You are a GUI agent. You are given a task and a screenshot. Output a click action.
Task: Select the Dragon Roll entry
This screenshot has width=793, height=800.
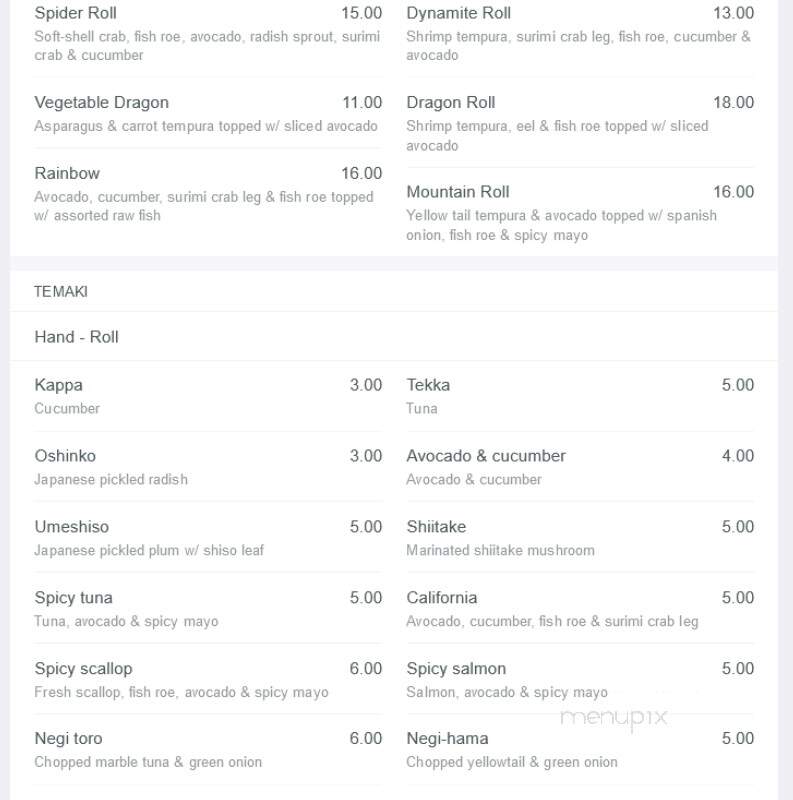580,123
